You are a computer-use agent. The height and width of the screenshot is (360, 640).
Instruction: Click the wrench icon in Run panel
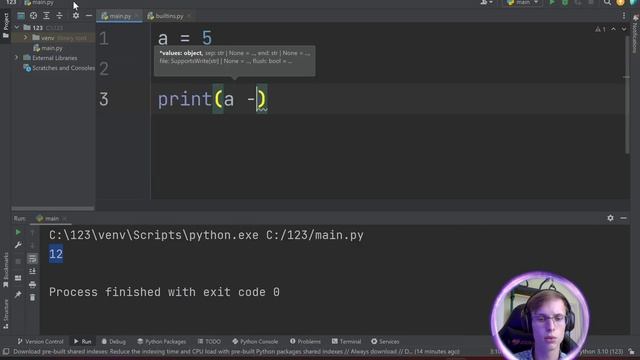point(18,245)
